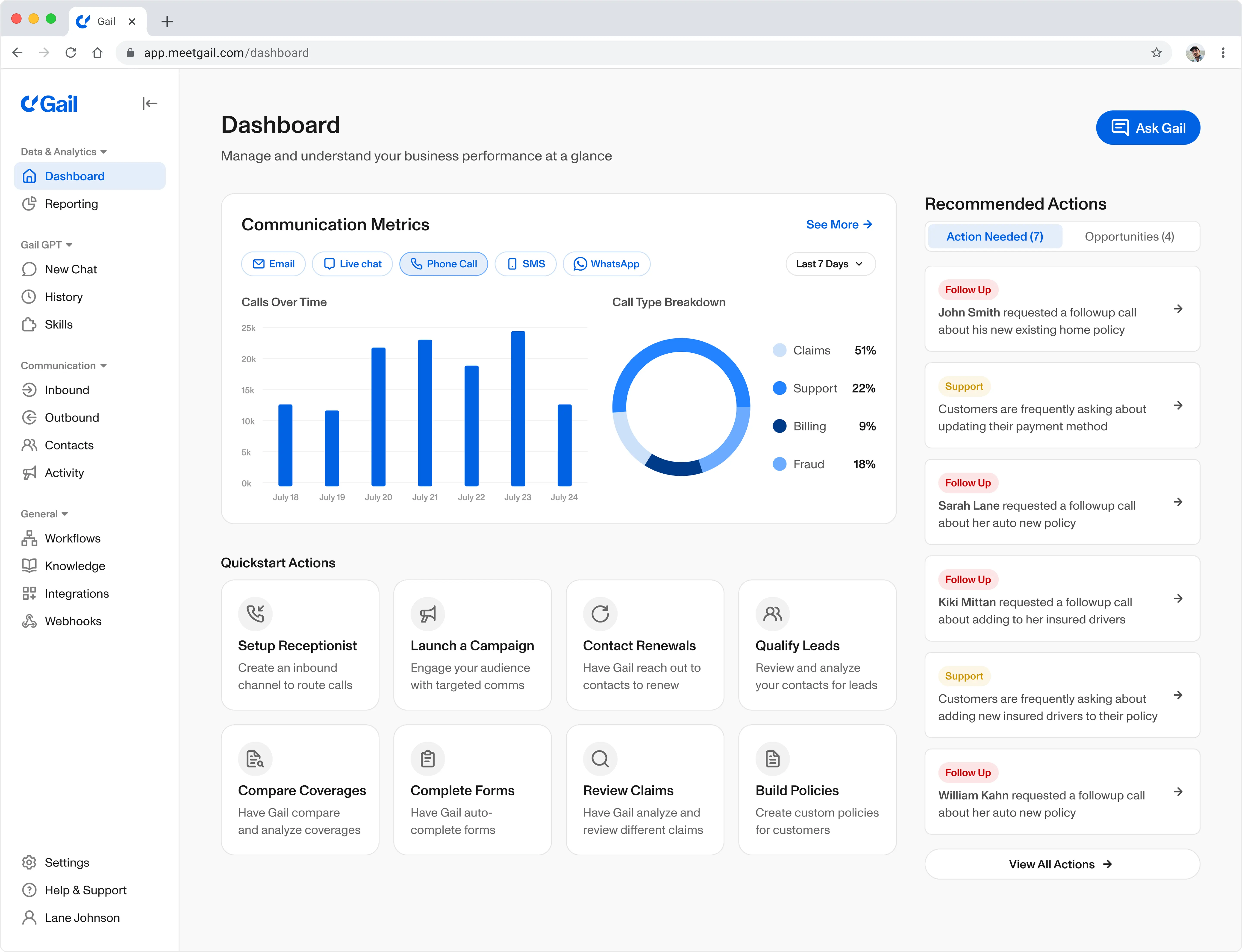Open Help & Support question icon

(30, 890)
